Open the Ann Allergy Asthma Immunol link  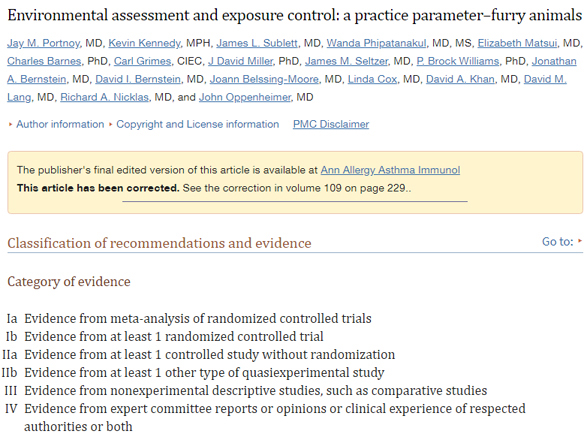[x=390, y=170]
